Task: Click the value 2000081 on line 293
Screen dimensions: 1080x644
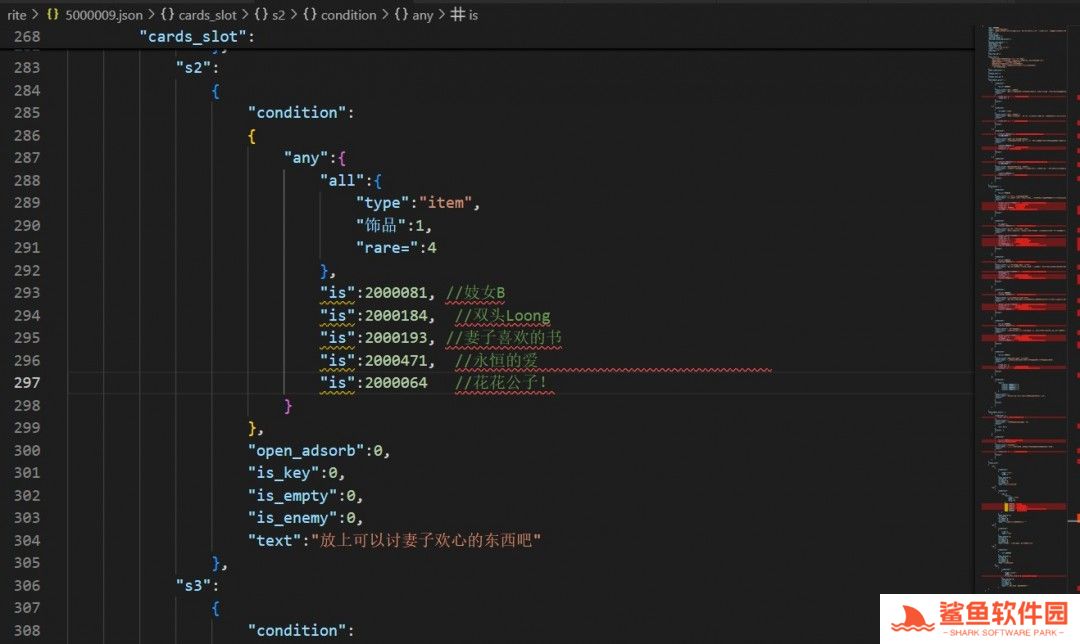Action: point(397,293)
